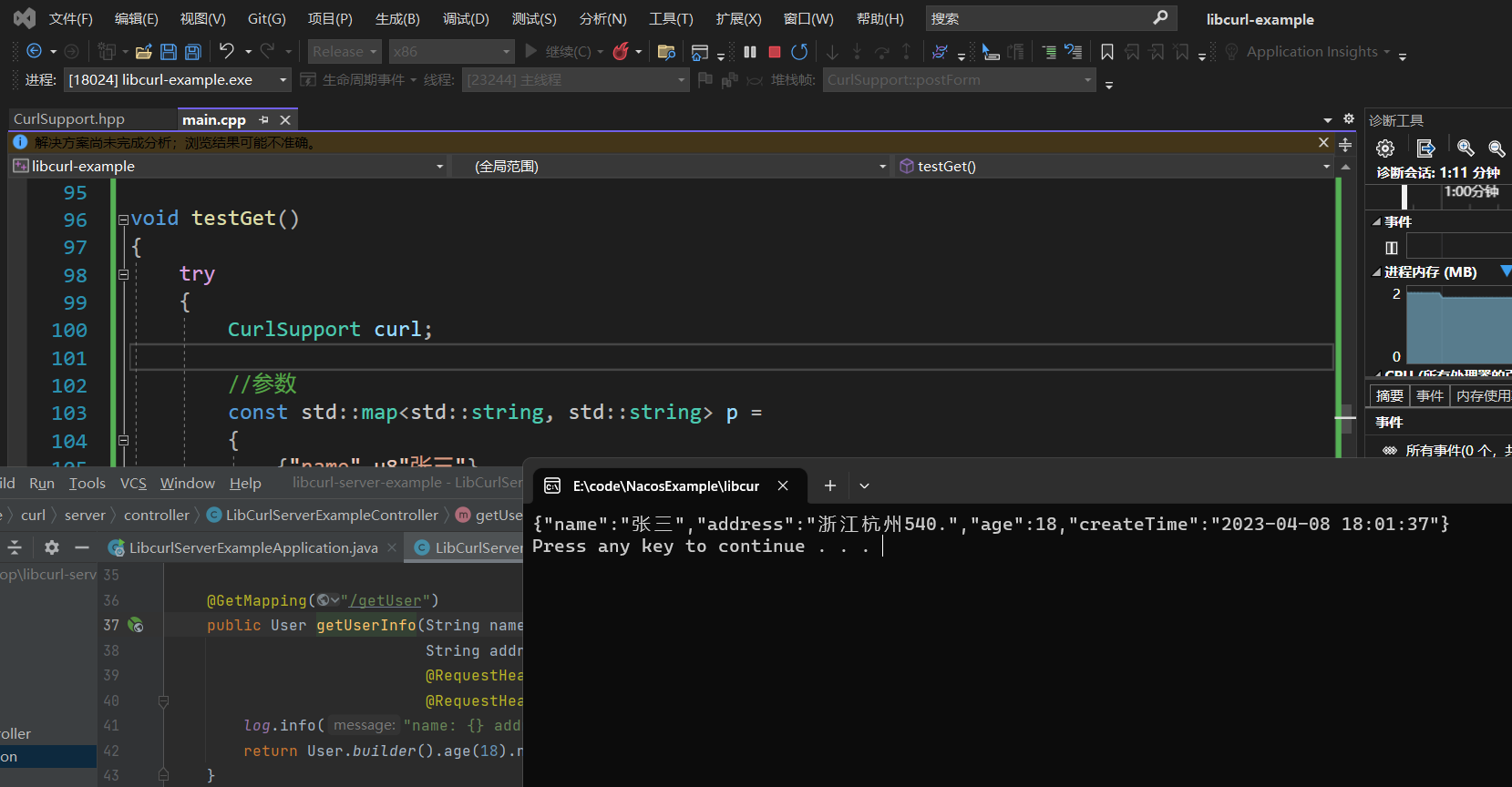1512x787 pixels.
Task: Open the 摘要 tab in diagnostics
Action: 1389,395
